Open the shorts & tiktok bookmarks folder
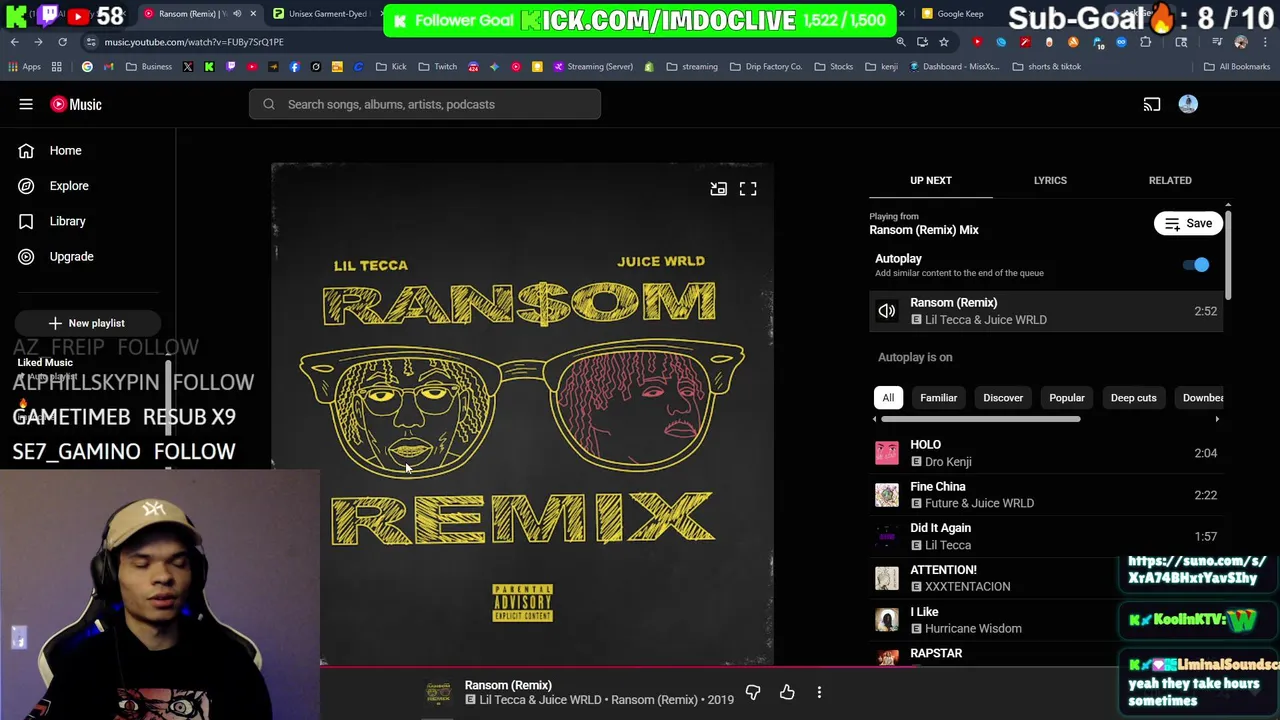 1046,67
